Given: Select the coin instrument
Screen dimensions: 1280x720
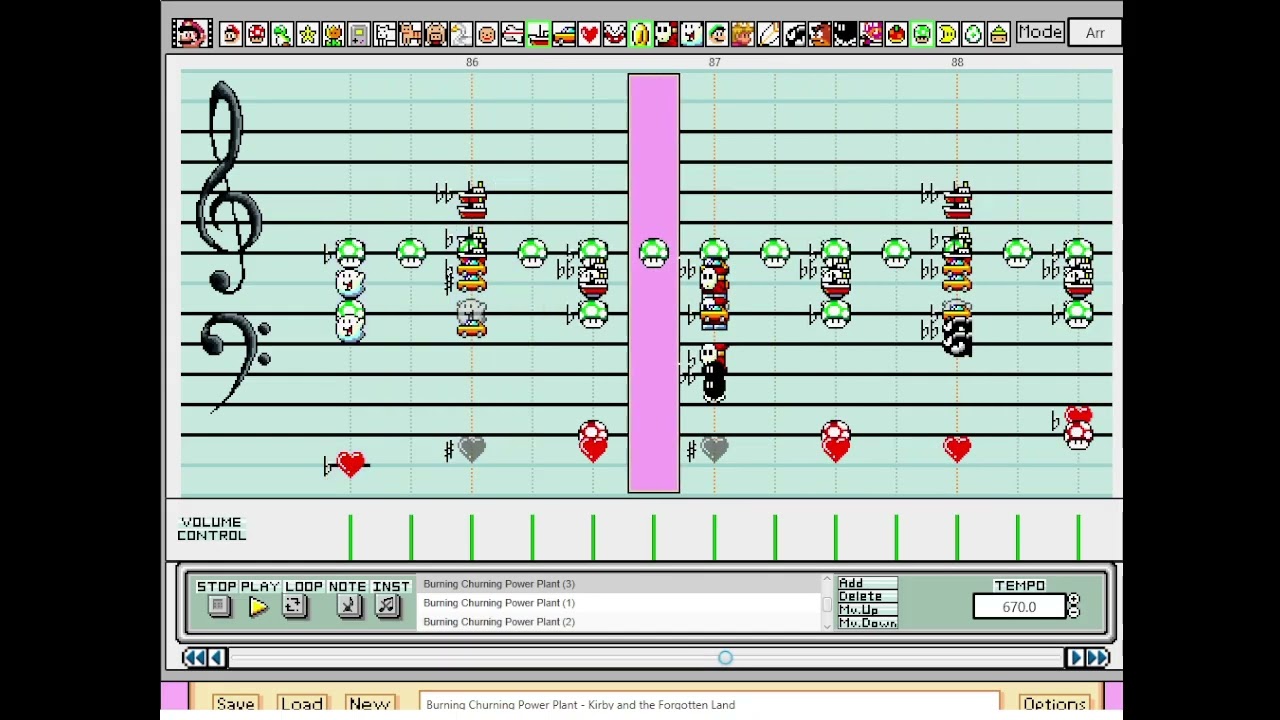Looking at the screenshot, I should (x=640, y=34).
